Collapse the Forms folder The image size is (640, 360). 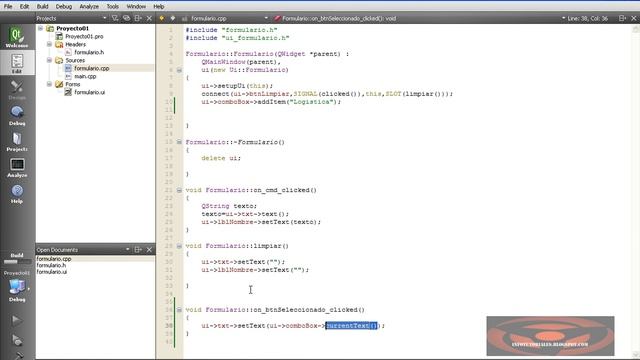pyautogui.click(x=49, y=84)
